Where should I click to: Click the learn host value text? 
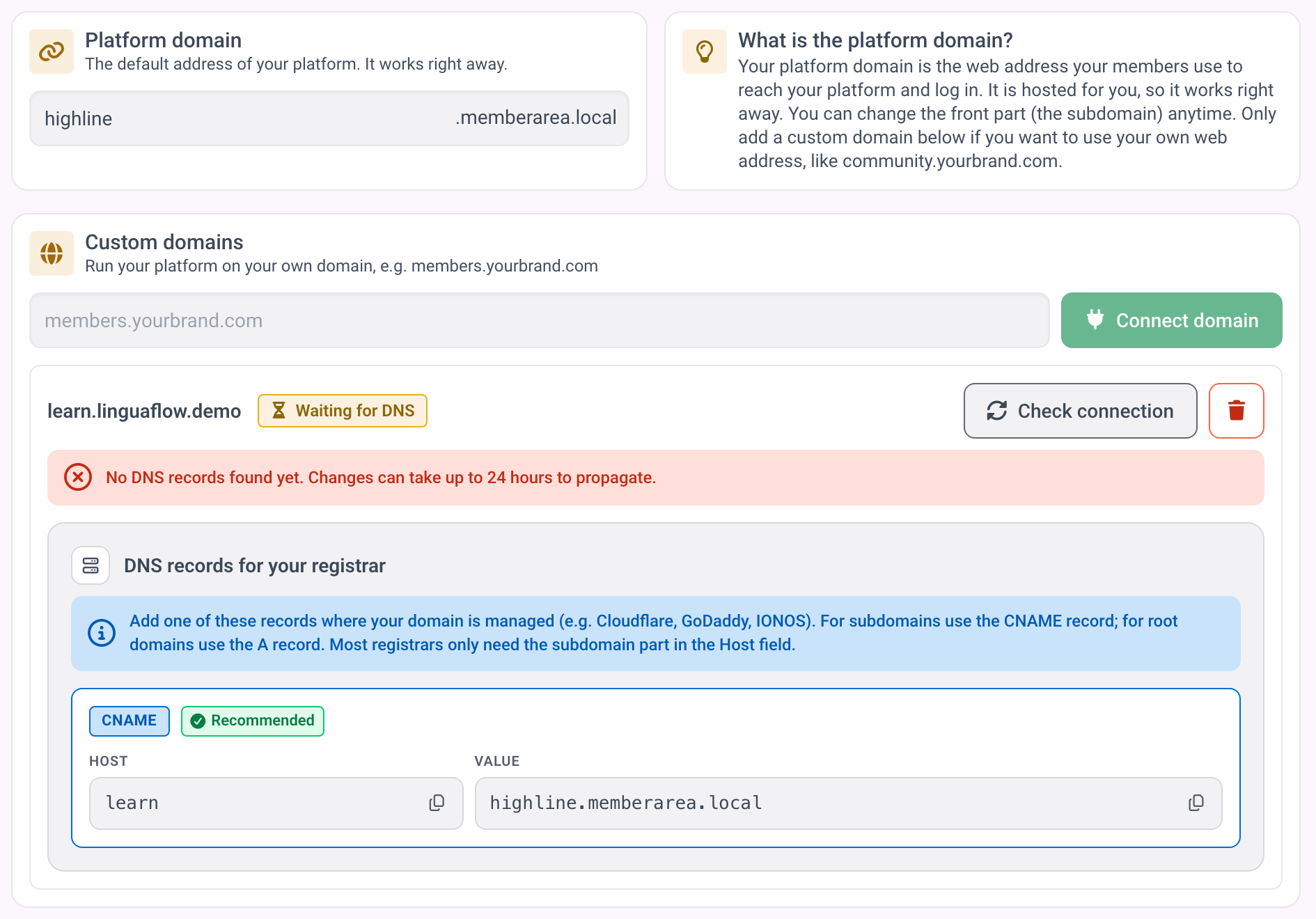[132, 803]
